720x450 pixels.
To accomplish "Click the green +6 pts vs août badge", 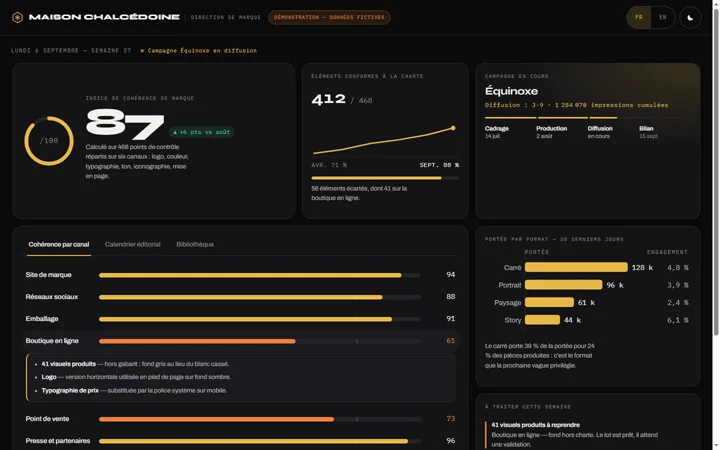I will pyautogui.click(x=202, y=132).
